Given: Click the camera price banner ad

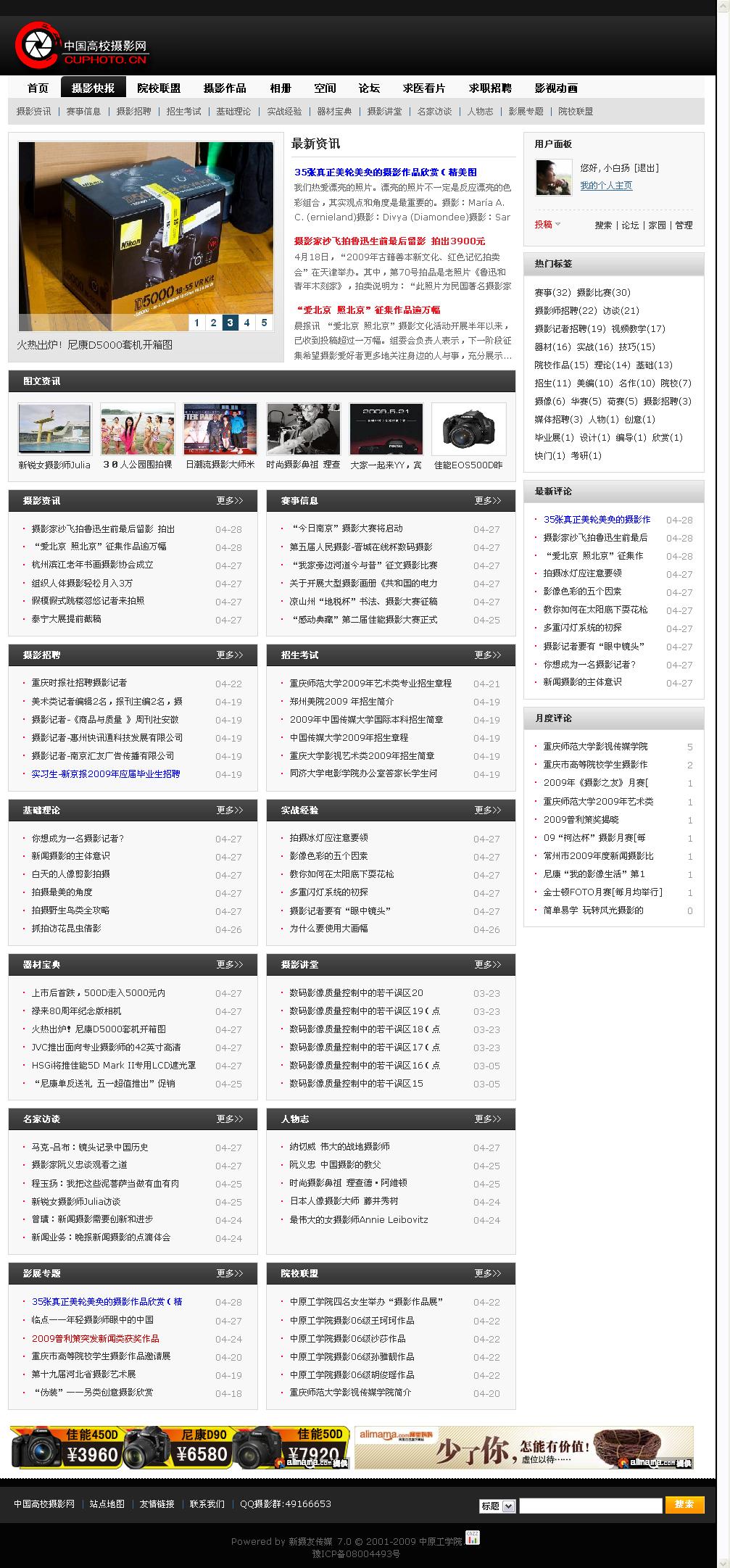Looking at the screenshot, I should point(180,1447).
